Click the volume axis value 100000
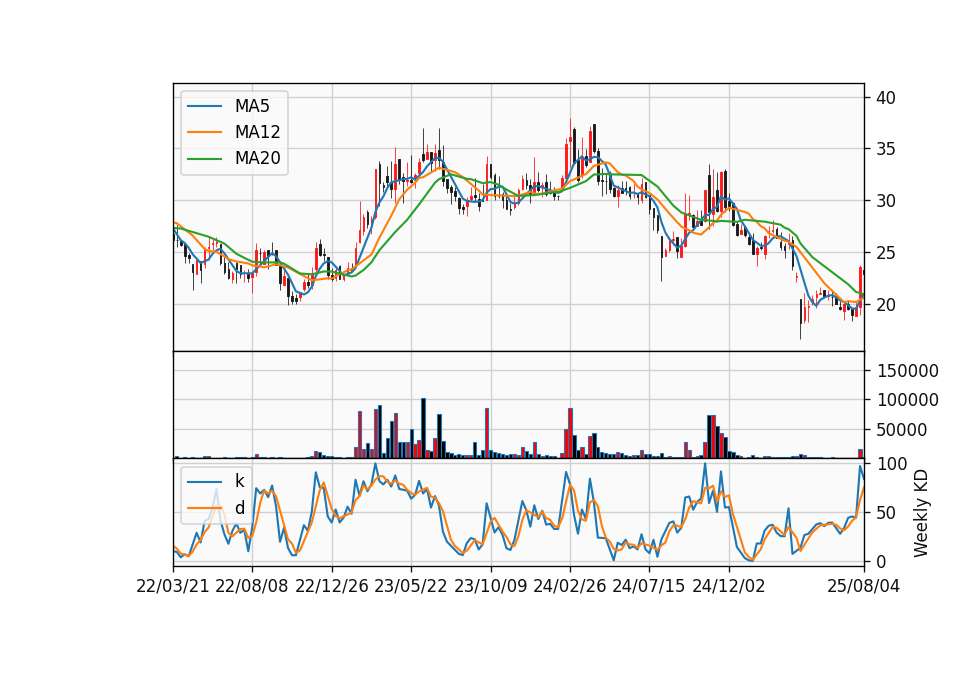 coord(907,400)
